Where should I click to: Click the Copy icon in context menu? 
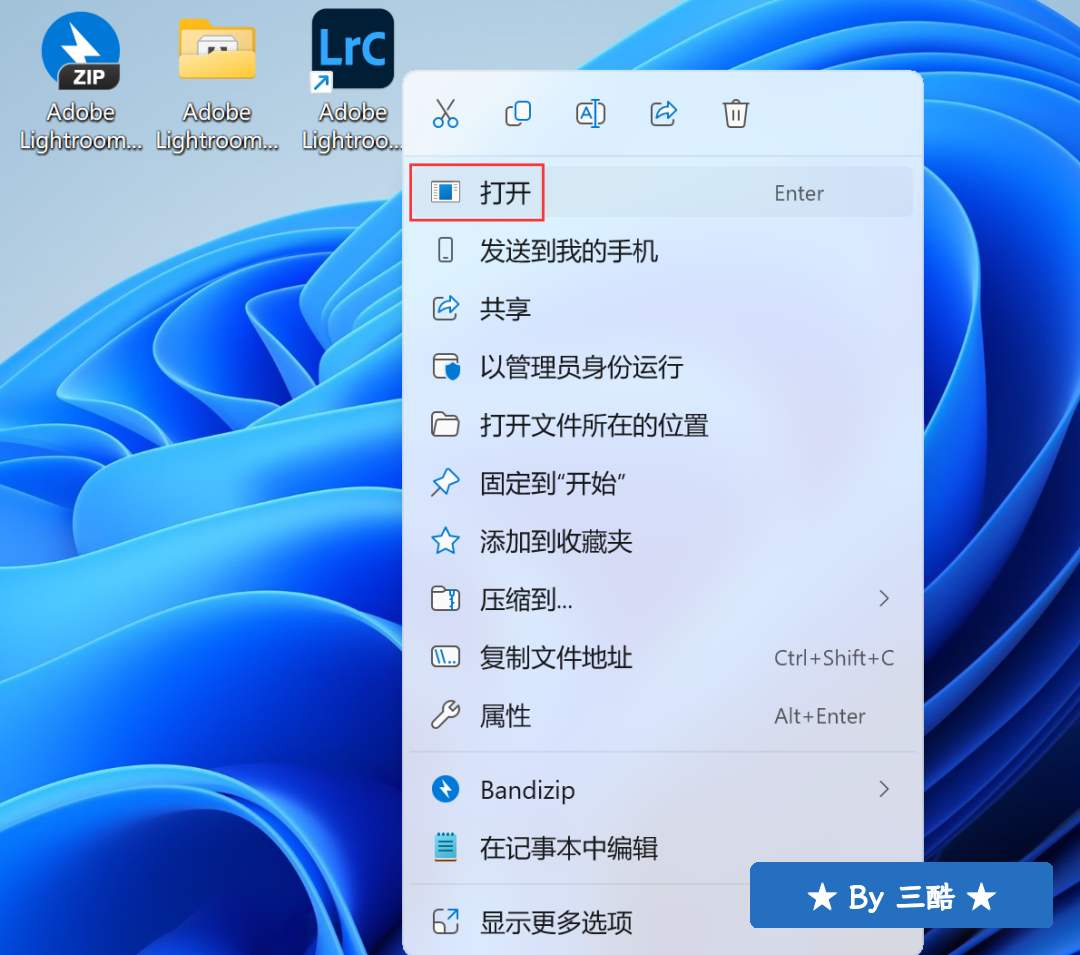pyautogui.click(x=518, y=114)
